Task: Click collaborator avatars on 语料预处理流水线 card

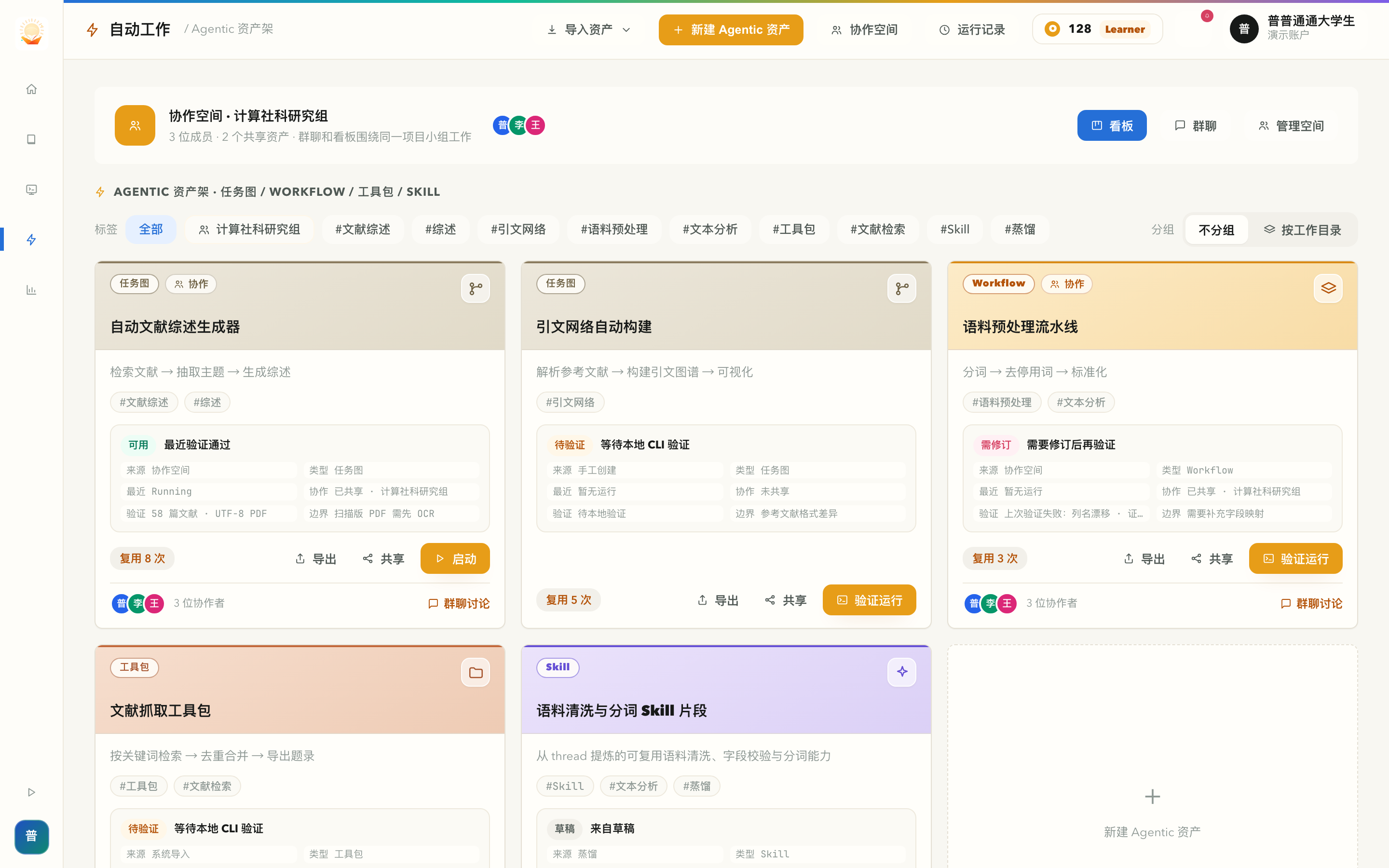Action: click(x=991, y=603)
